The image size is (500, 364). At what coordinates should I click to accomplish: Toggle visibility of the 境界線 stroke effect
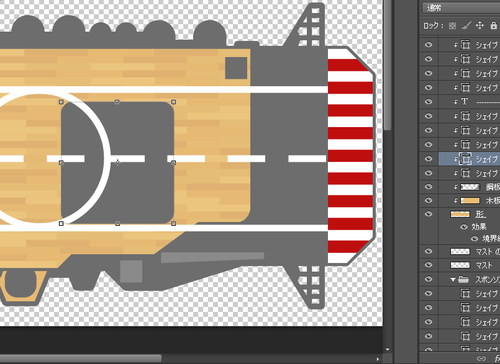click(x=474, y=239)
